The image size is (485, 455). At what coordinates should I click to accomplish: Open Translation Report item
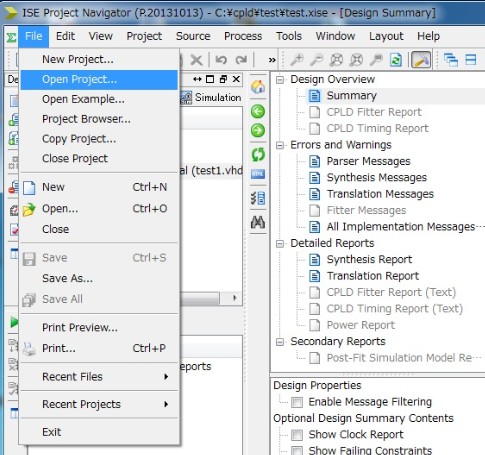click(373, 276)
